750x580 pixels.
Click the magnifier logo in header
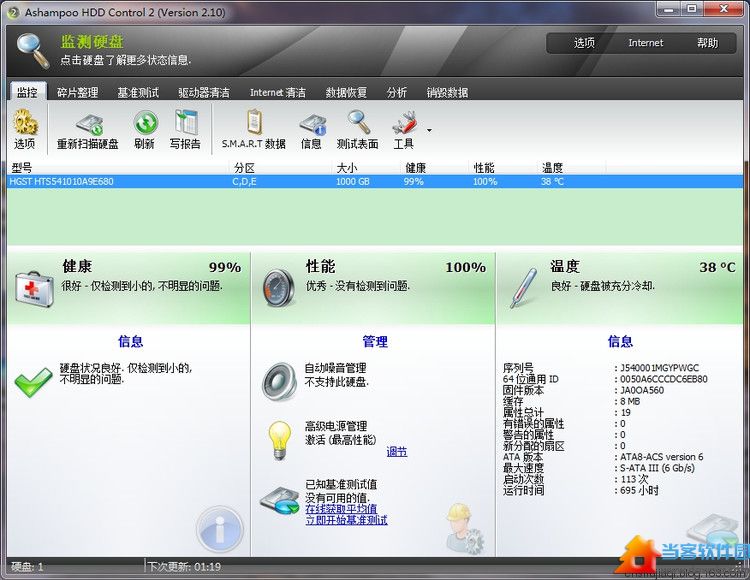33,50
